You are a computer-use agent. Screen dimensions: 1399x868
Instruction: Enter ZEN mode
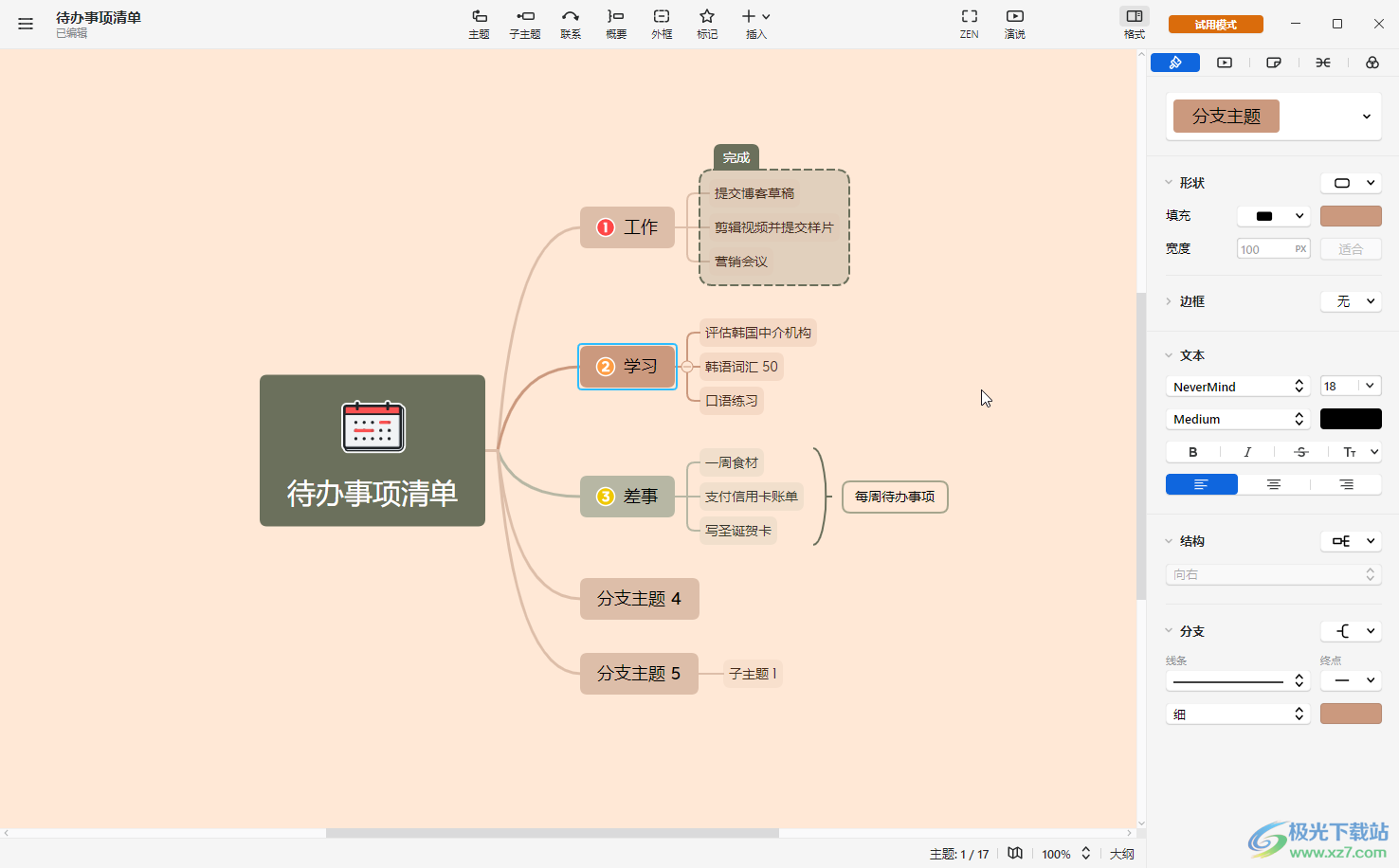969,24
